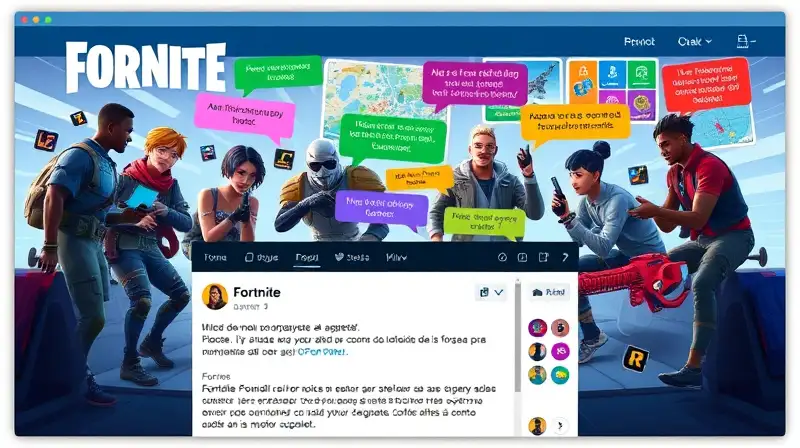
Task: Select the panel tab right of heart tab
Action: (x=396, y=257)
